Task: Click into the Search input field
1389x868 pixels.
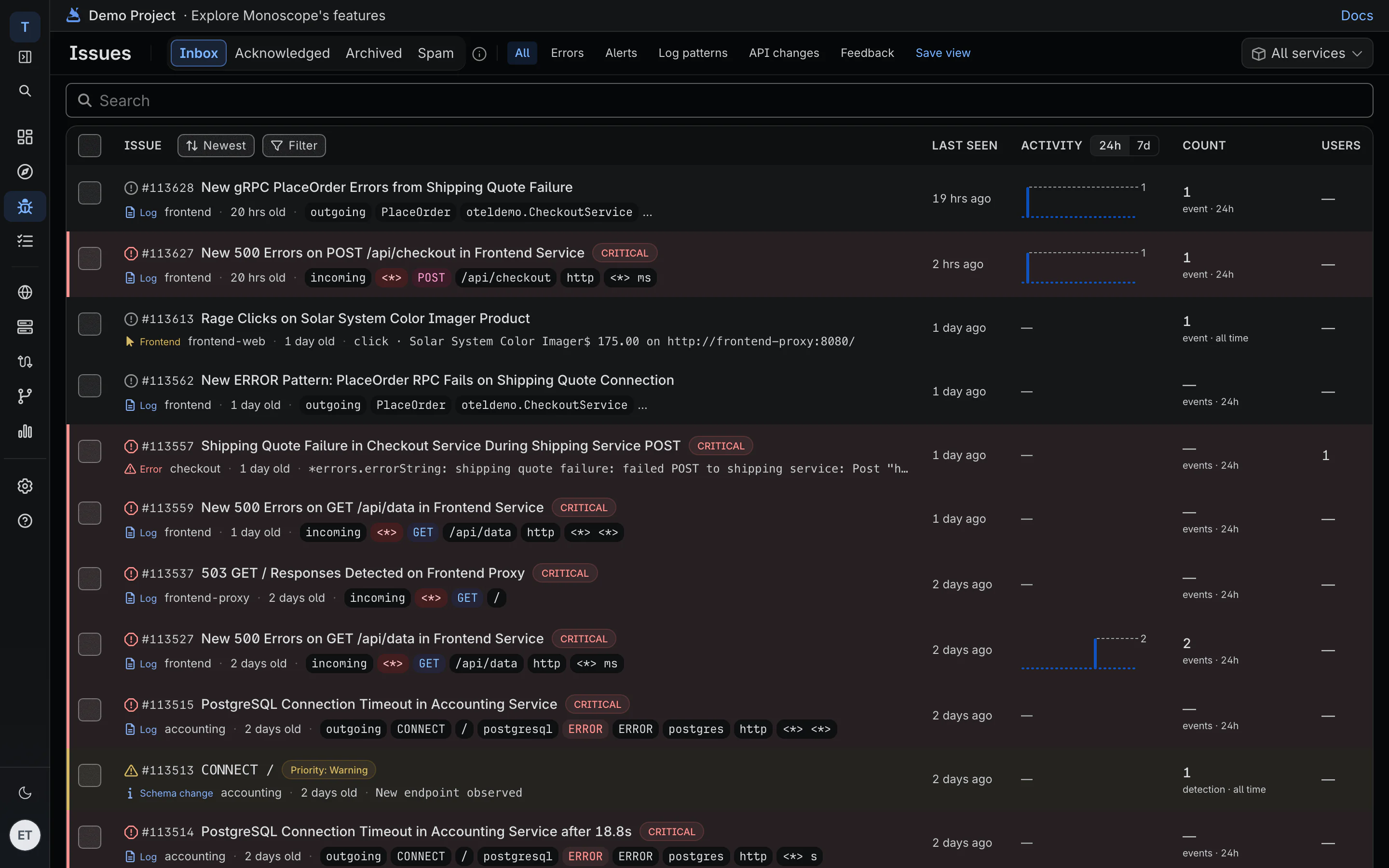Action: (719, 100)
